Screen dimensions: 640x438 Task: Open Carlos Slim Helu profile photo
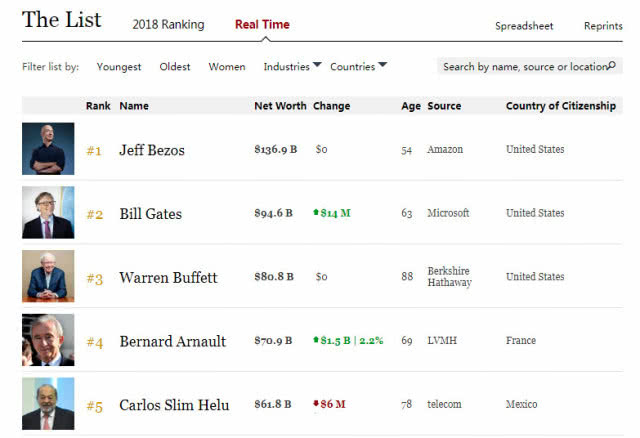[x=48, y=403]
